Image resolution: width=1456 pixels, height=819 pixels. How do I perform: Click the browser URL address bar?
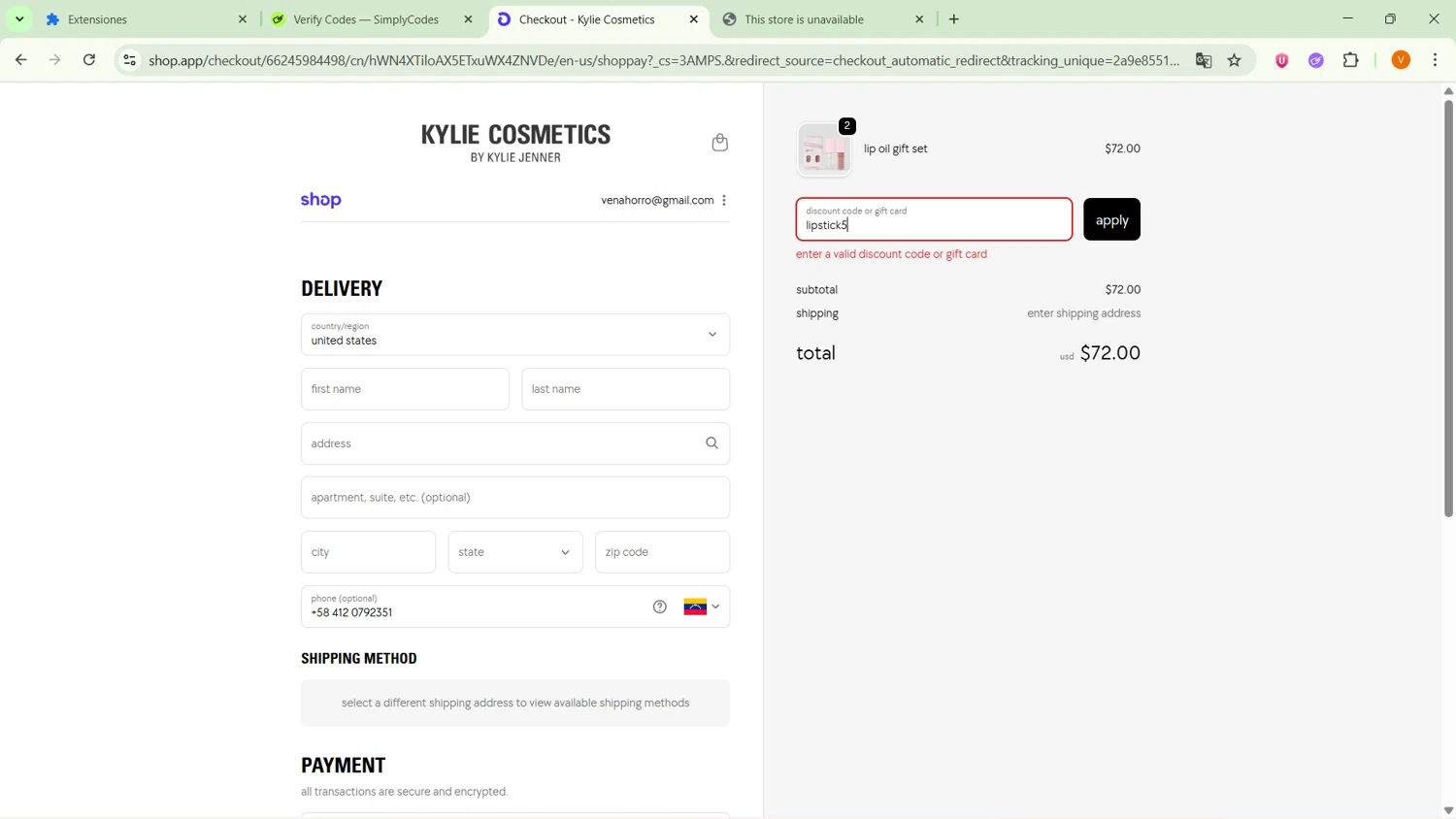(664, 60)
